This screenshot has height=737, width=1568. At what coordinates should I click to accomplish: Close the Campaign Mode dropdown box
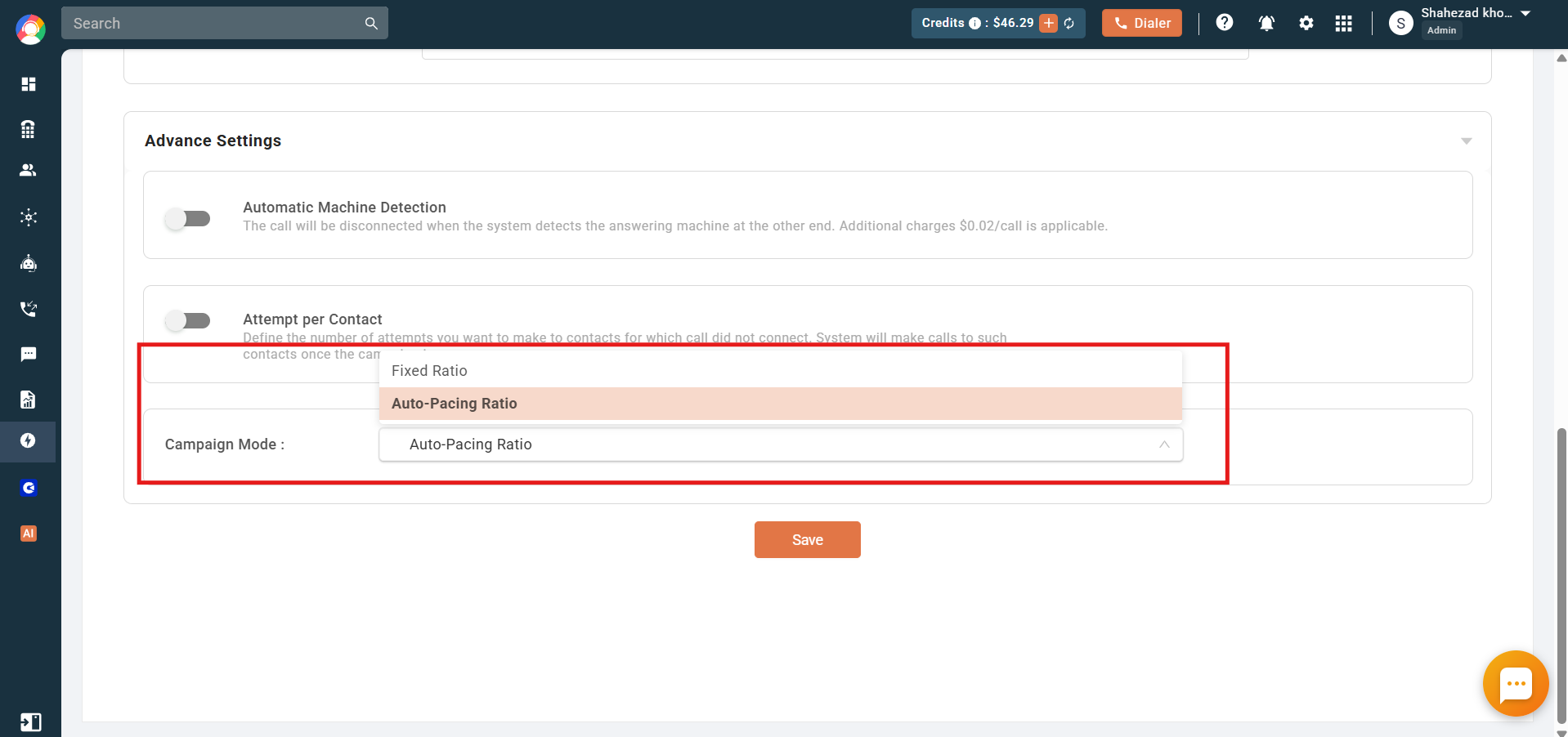[x=781, y=444]
